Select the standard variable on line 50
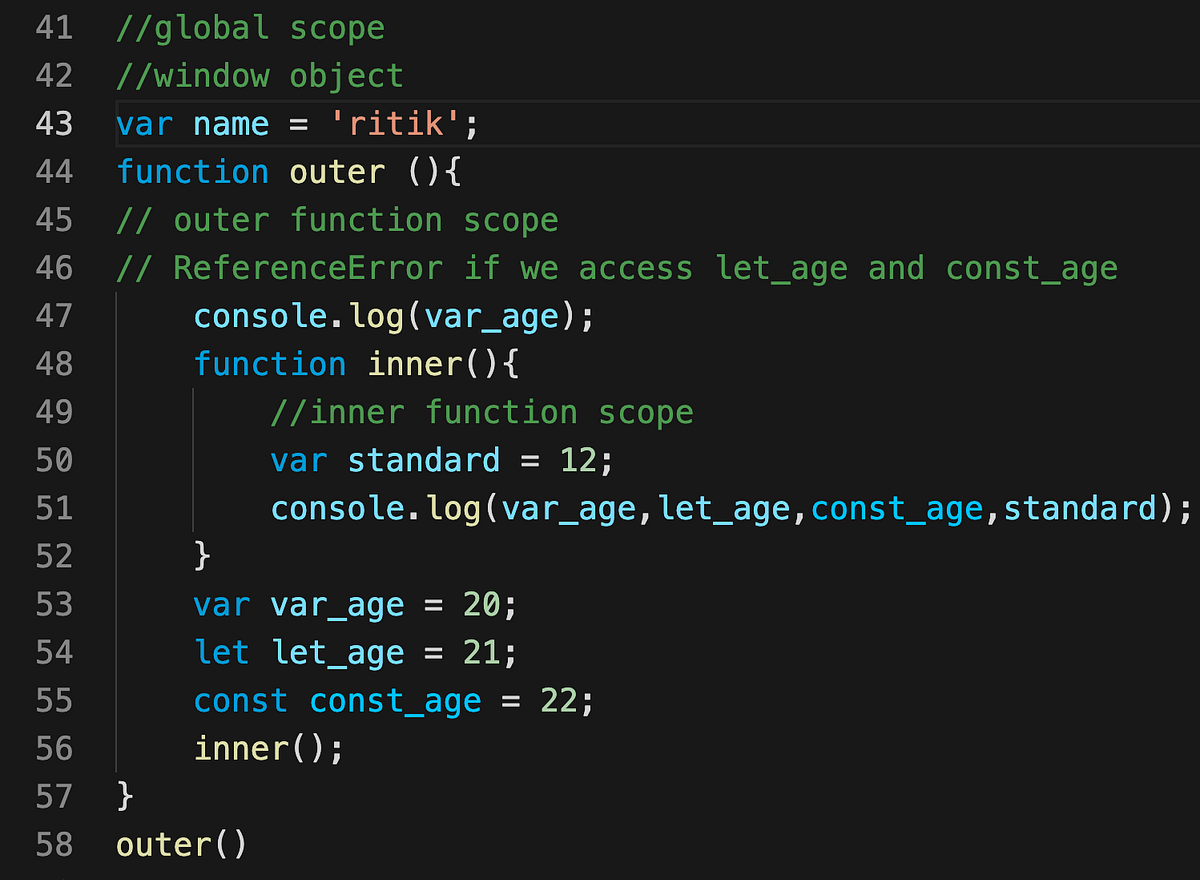 click(424, 460)
